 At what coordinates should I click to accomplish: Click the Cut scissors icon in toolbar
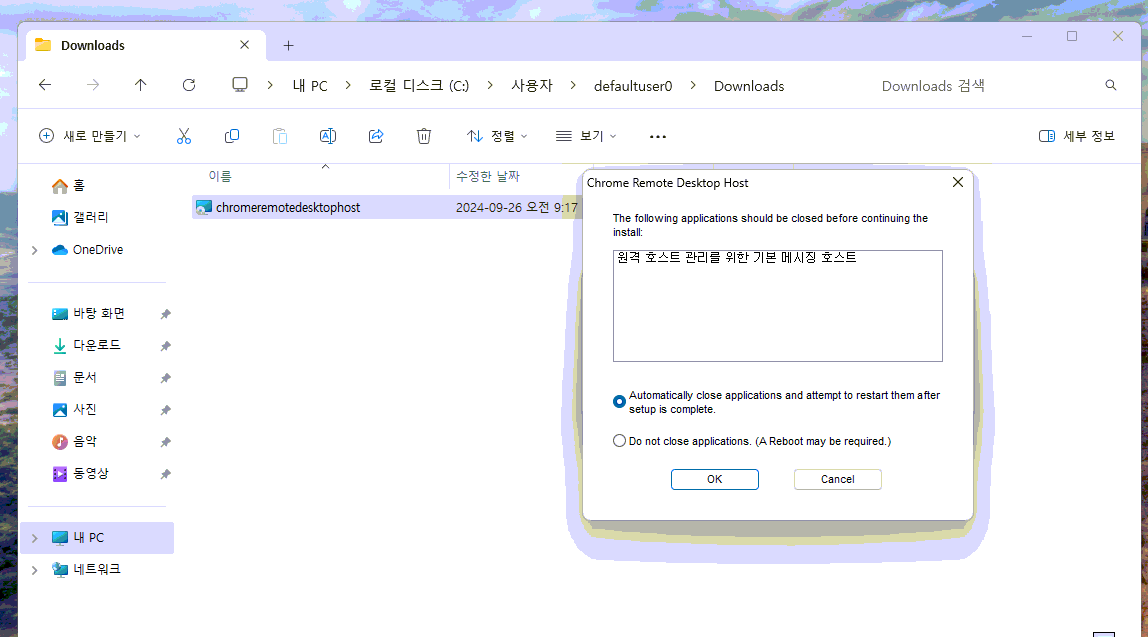tap(184, 136)
